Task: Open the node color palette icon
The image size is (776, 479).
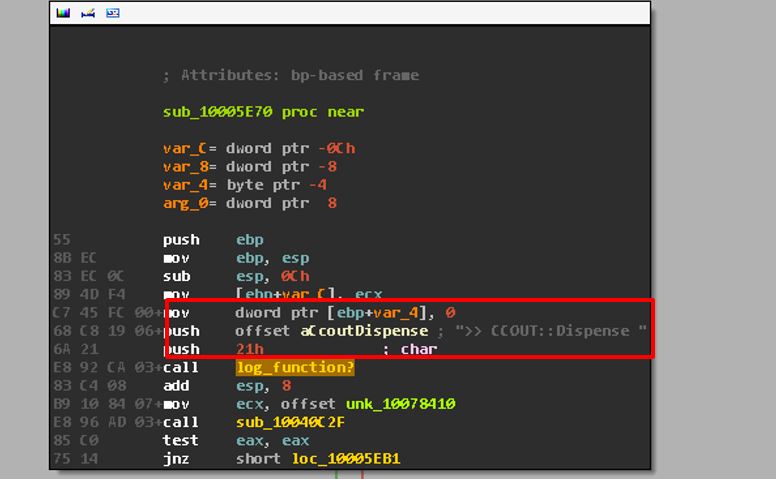Action: (63, 13)
